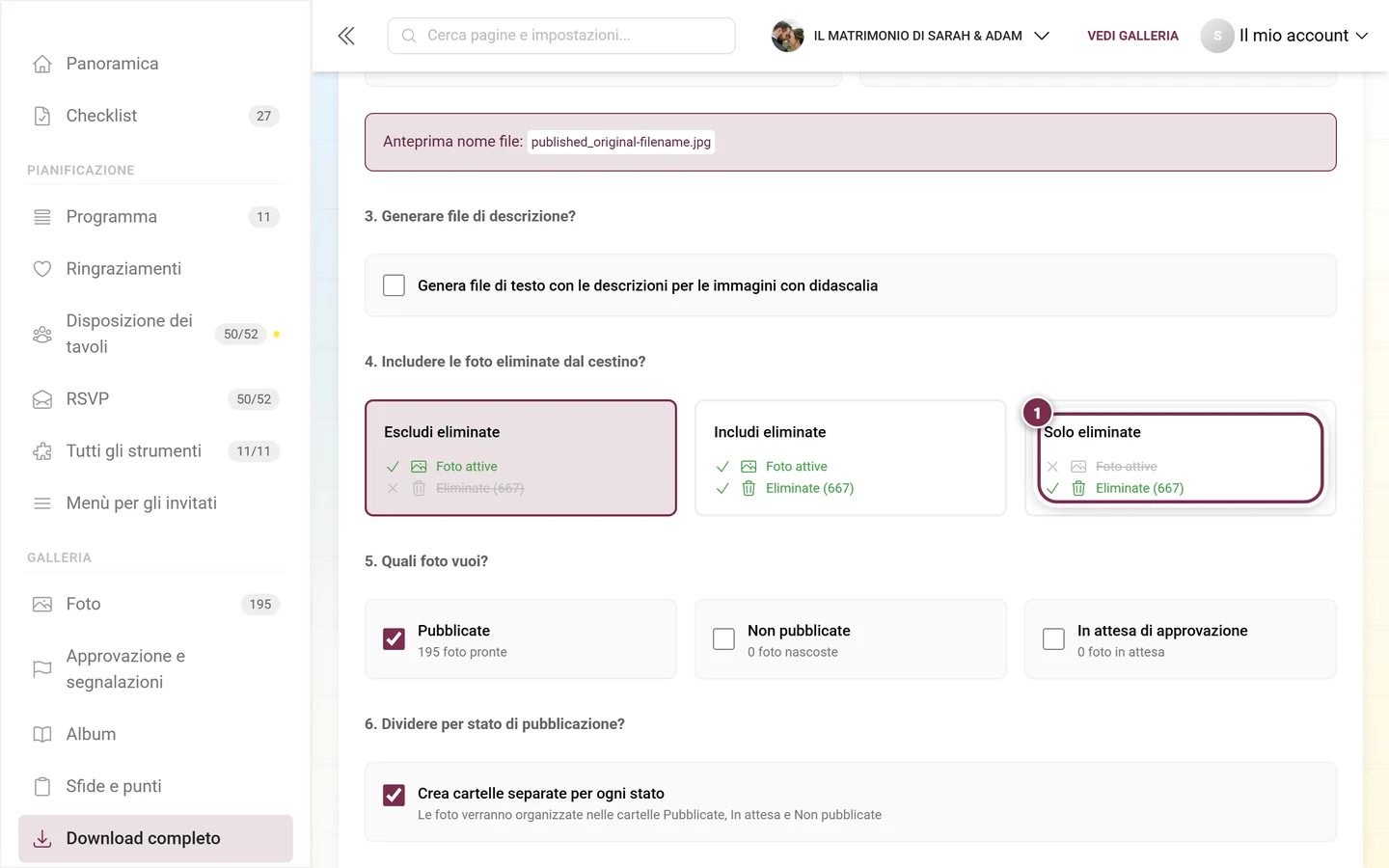Click the published_original-filename.jpg preview text
The height and width of the screenshot is (868, 1389).
coord(621,142)
